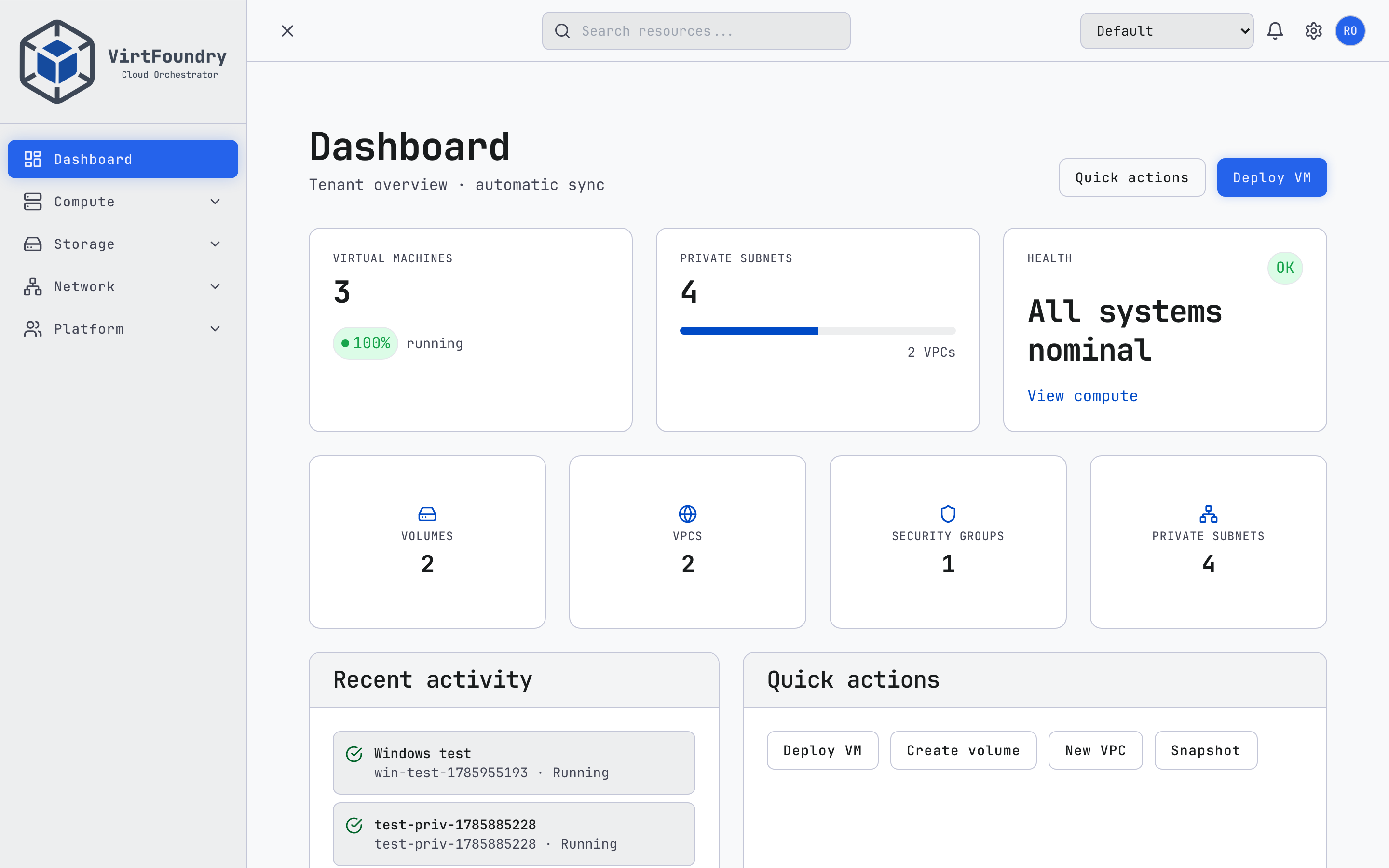1389x868 pixels.
Task: Click the Virtual Machines count 3
Action: (x=342, y=292)
